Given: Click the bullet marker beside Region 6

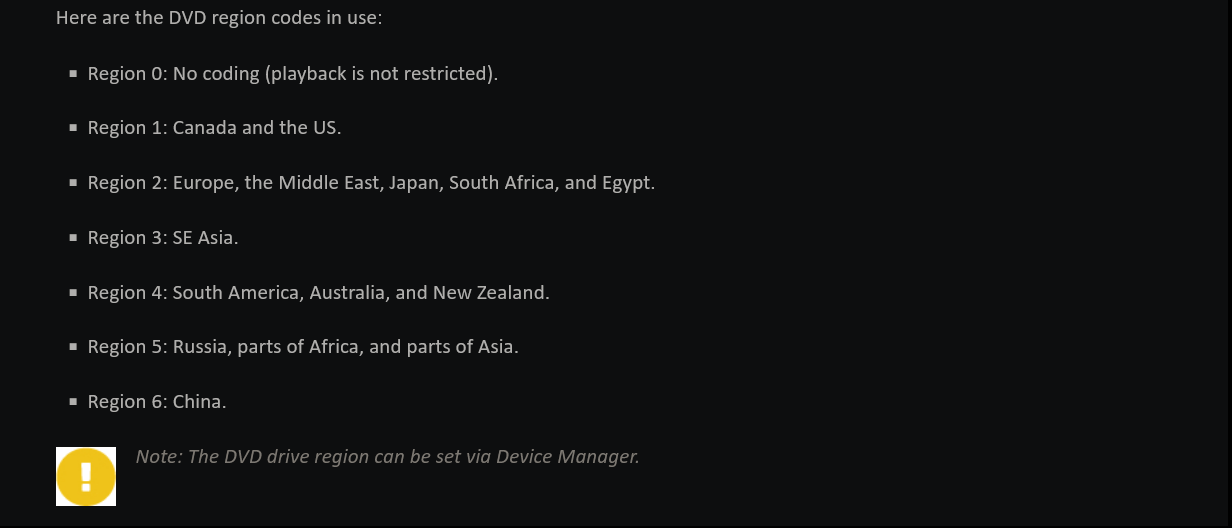Looking at the screenshot, I should 74,402.
